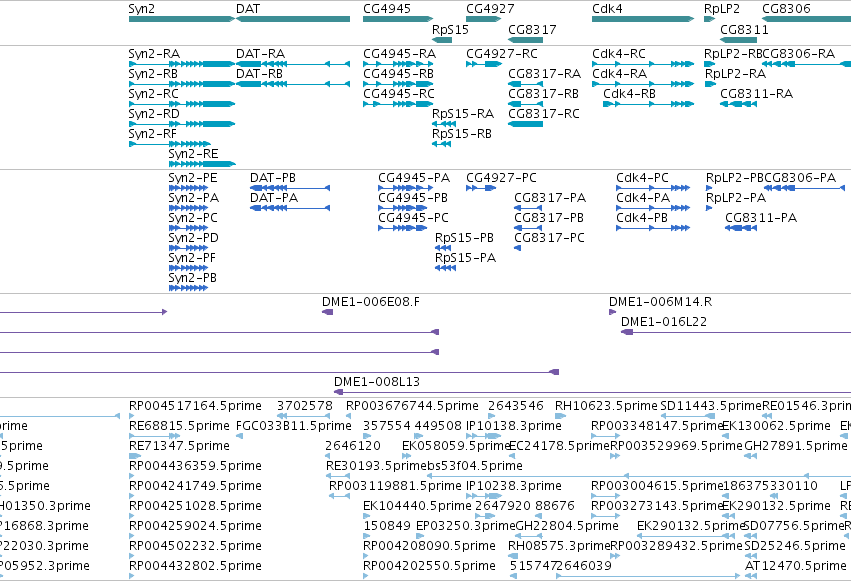The width and height of the screenshot is (851, 581).
Task: Select transcript CG4927-RC
Action: [502, 54]
